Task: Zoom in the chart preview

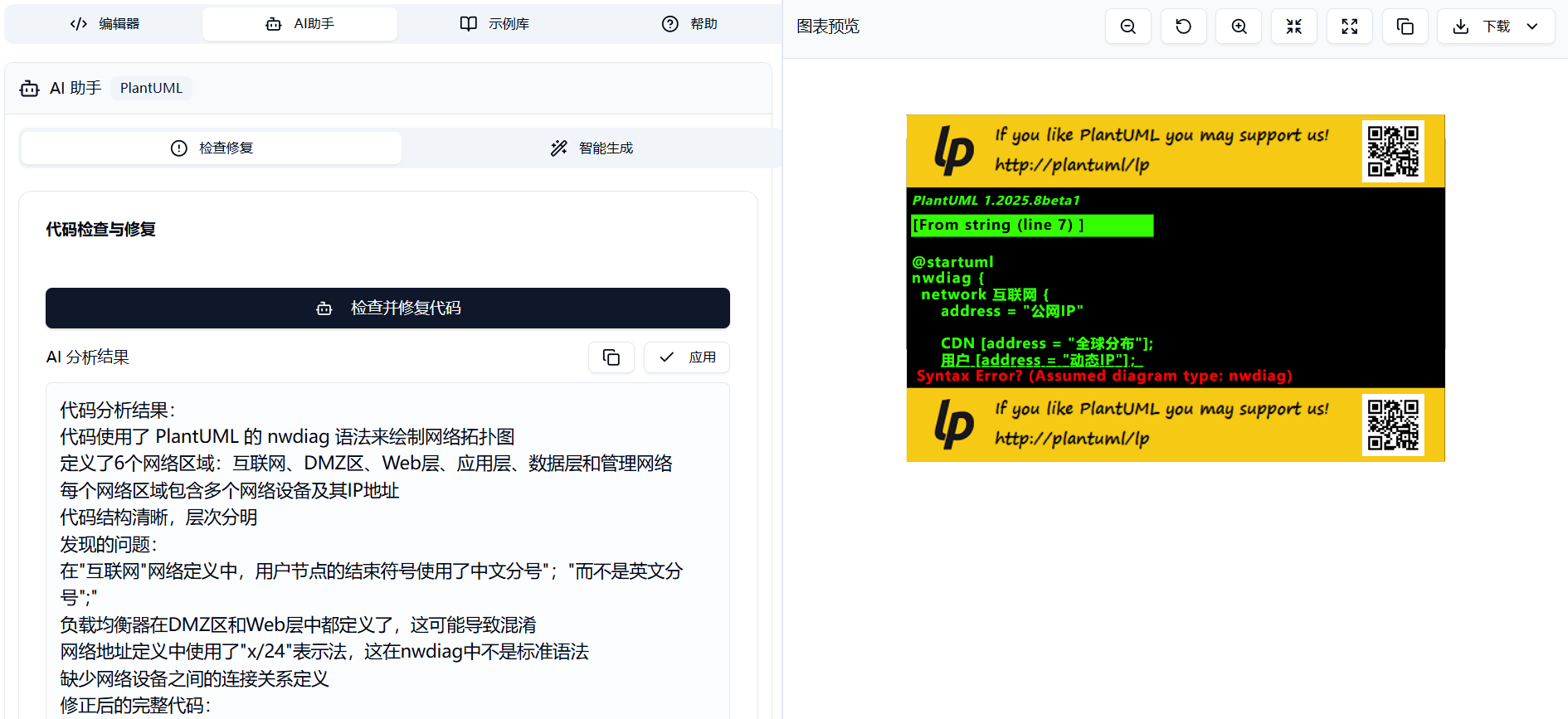Action: pos(1239,27)
